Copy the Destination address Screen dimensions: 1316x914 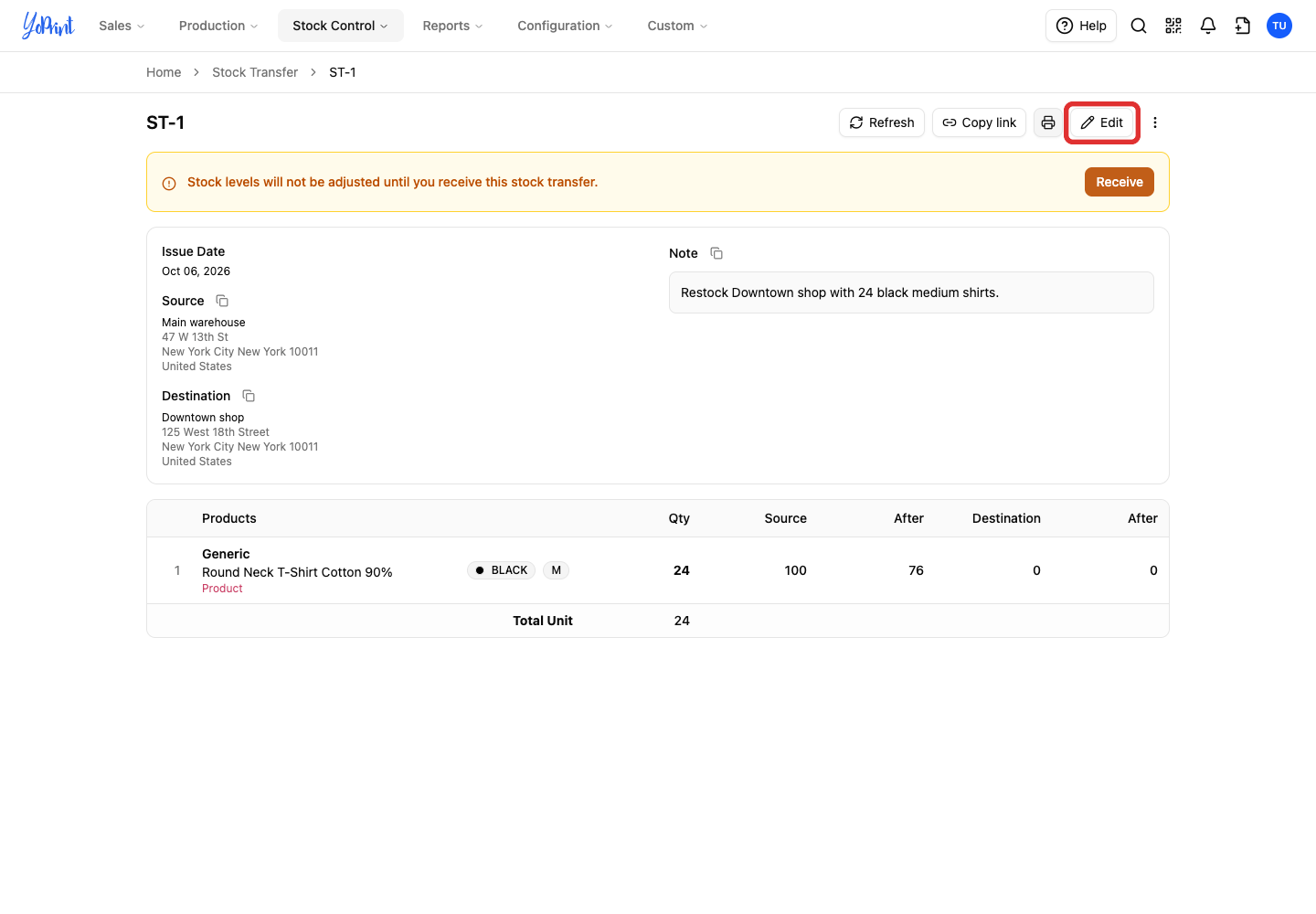point(249,396)
